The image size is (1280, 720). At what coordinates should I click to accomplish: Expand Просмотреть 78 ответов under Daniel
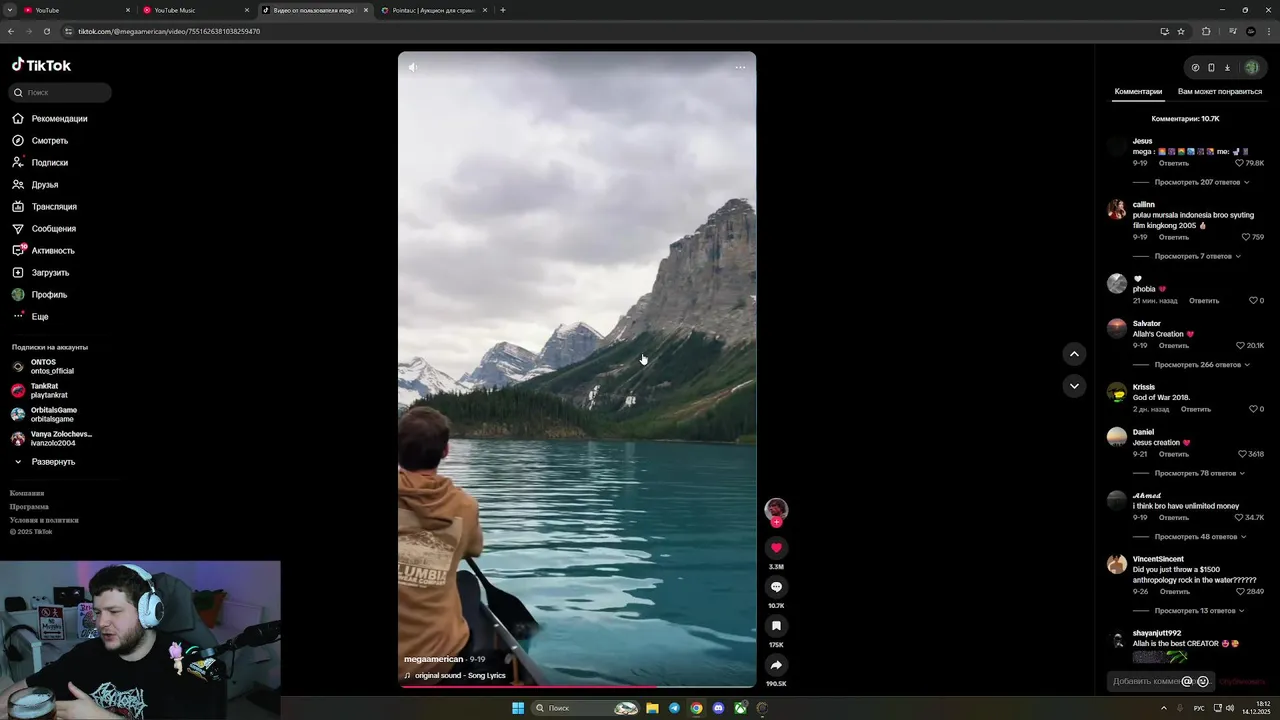pos(1199,473)
